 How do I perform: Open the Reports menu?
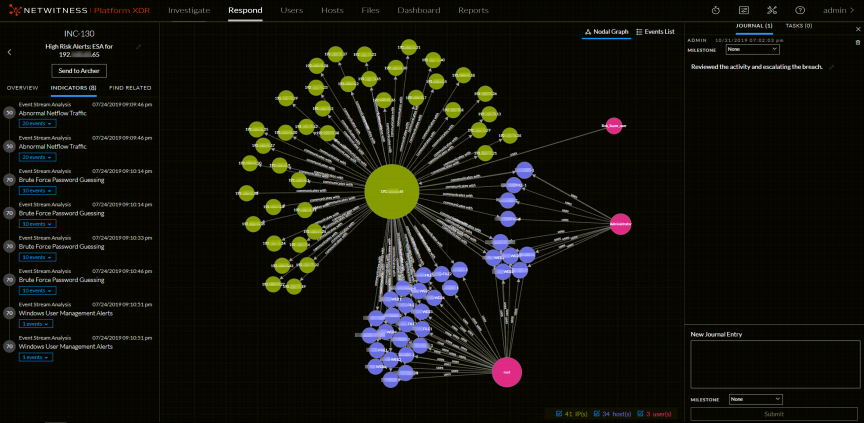coord(473,10)
